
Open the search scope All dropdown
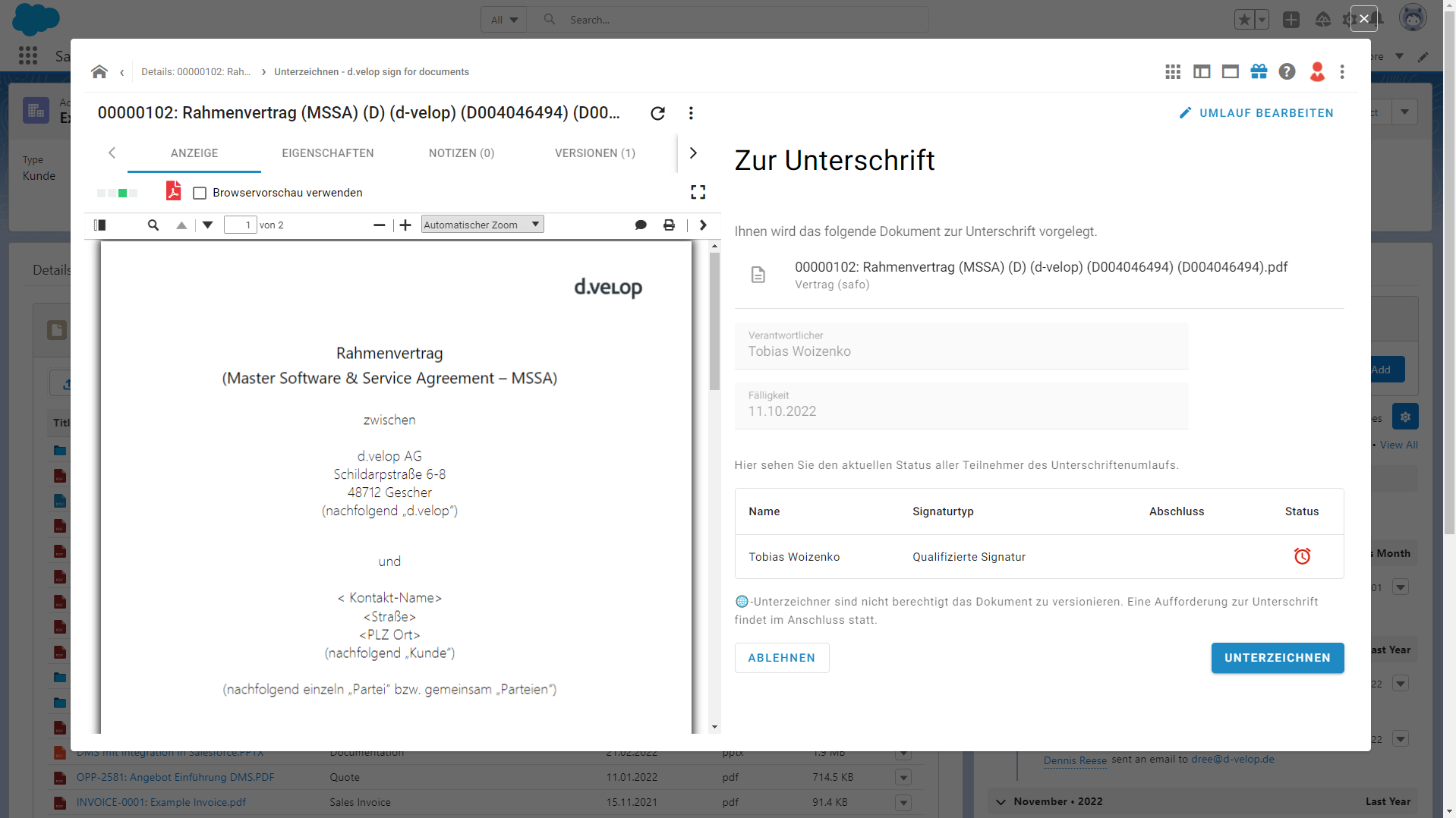click(504, 20)
